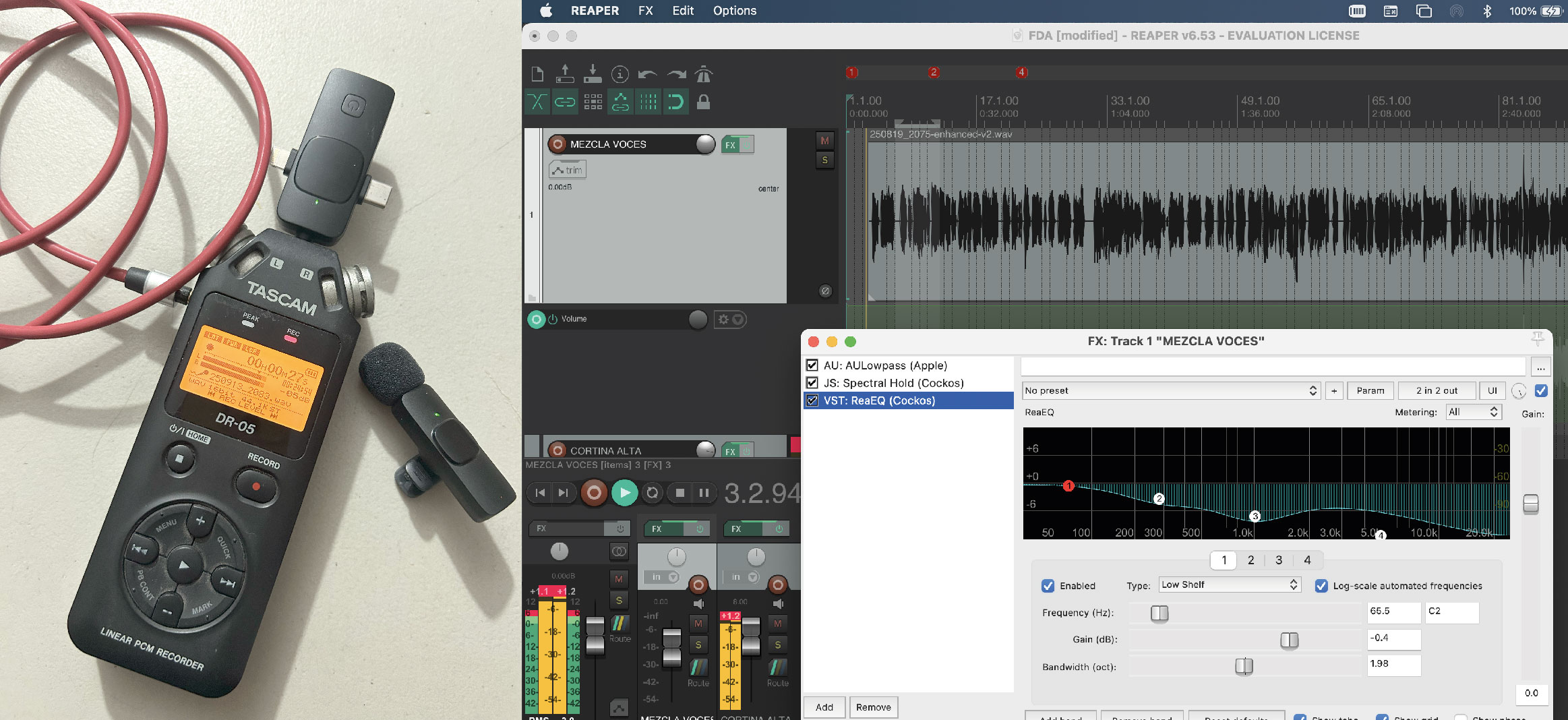The height and width of the screenshot is (720, 1568).
Task: Click the green Play button
Action: tap(625, 493)
